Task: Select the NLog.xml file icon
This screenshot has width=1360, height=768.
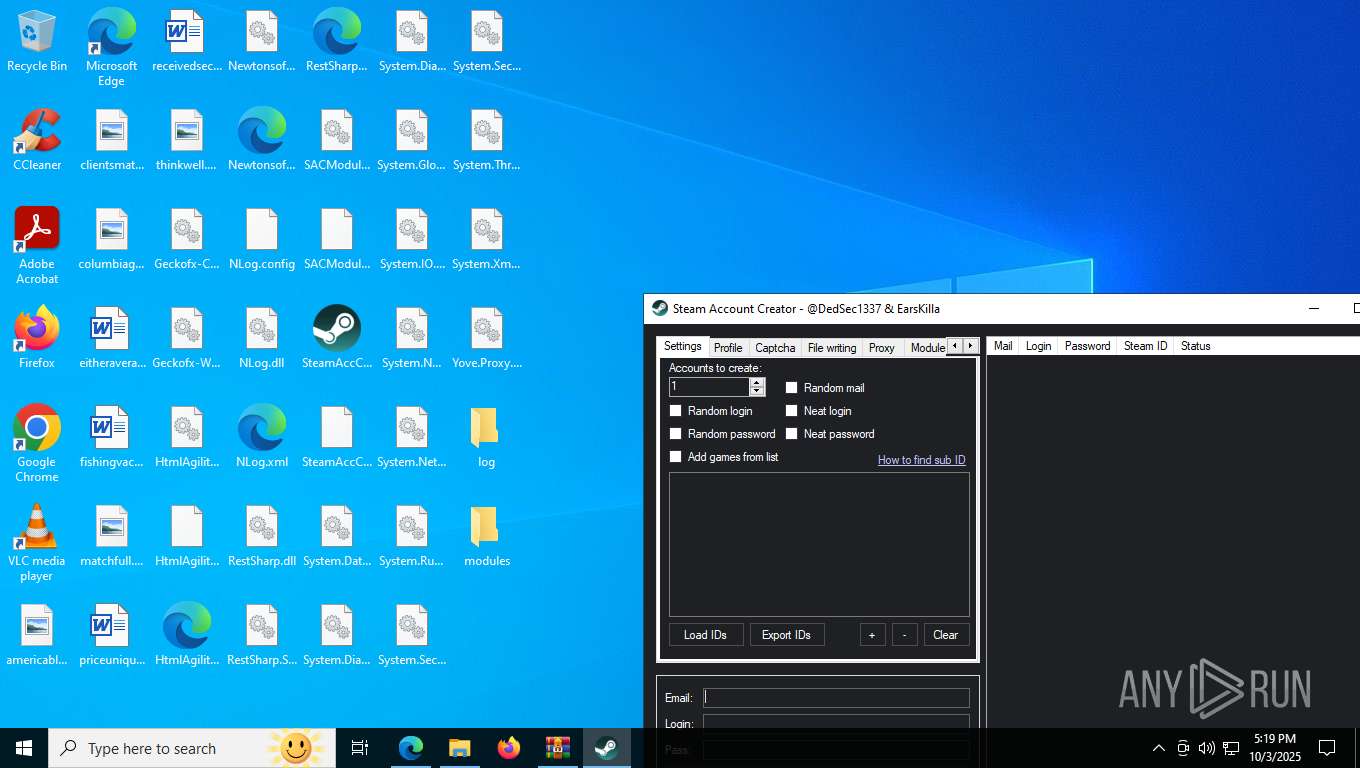Action: pyautogui.click(x=262, y=437)
